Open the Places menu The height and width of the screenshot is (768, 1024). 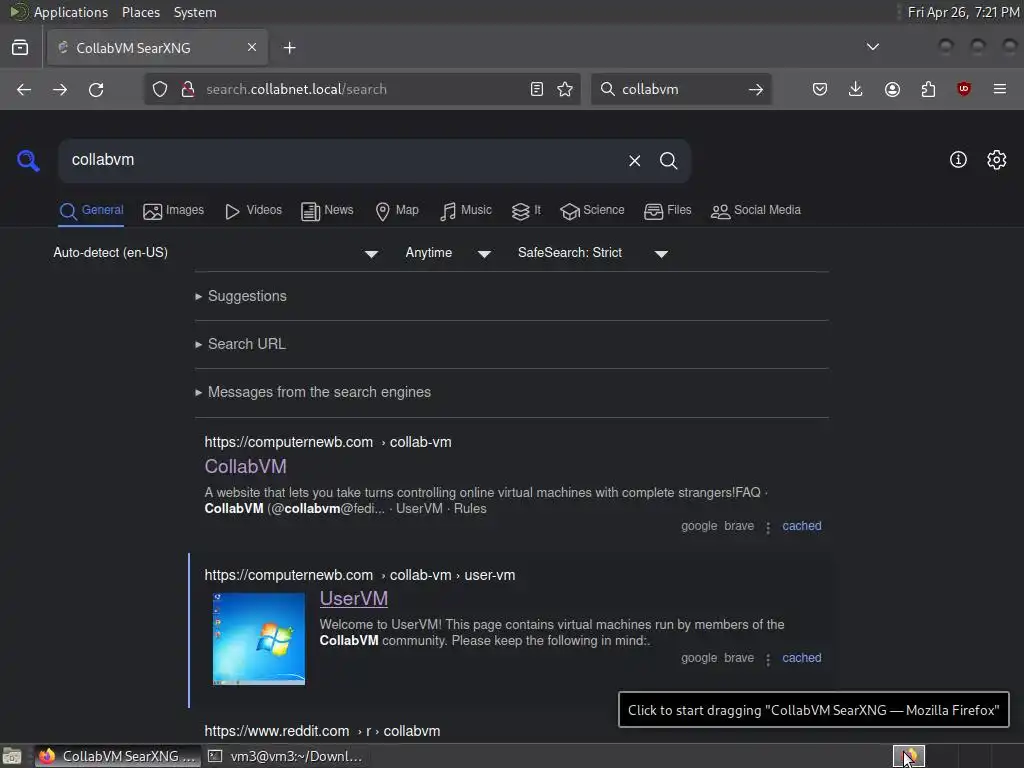tap(141, 12)
